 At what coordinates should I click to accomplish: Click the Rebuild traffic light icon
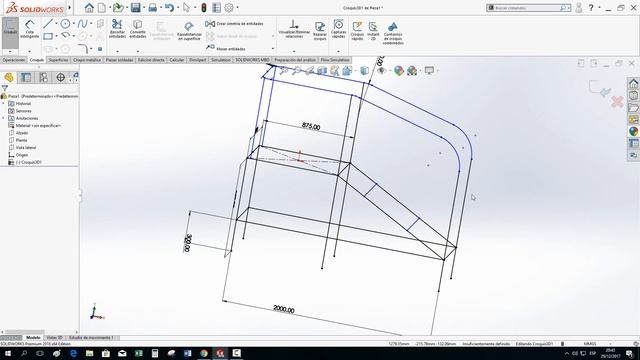(204, 7)
